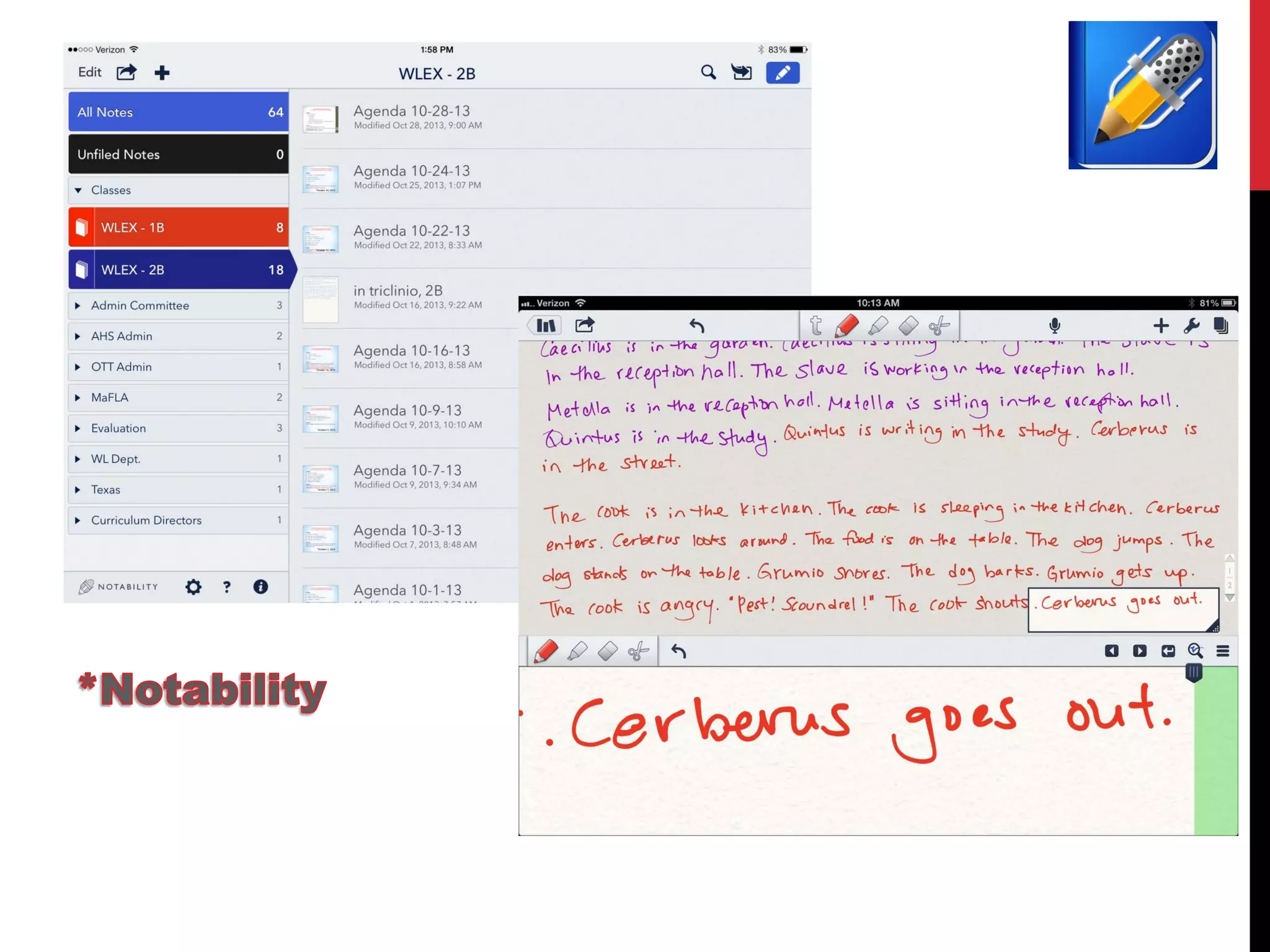Start audio recording with the microphone icon

click(x=1055, y=325)
